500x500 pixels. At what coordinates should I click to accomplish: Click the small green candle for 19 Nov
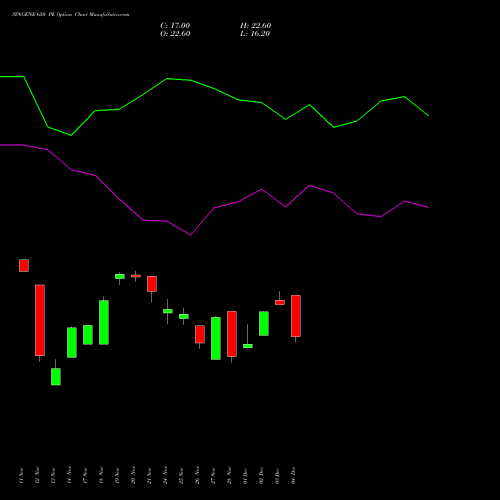point(120,277)
